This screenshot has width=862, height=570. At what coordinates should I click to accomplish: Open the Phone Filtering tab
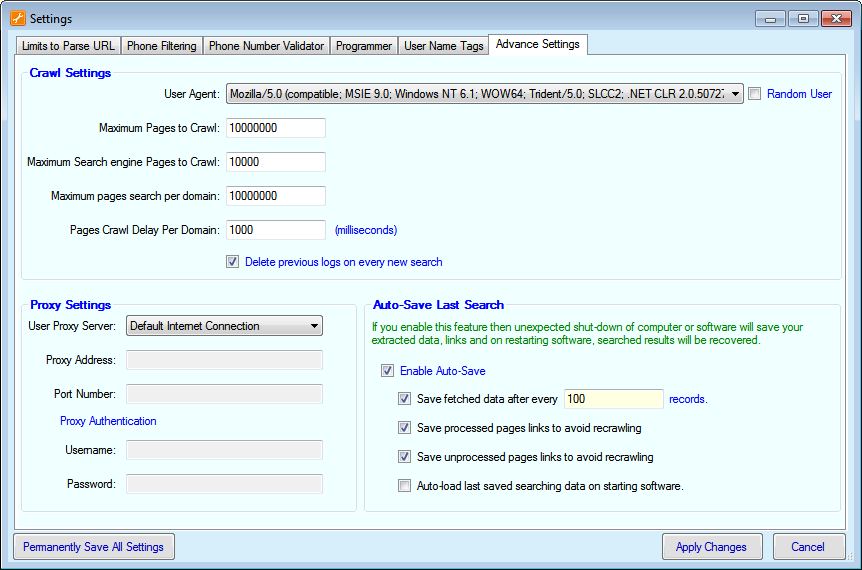point(162,46)
